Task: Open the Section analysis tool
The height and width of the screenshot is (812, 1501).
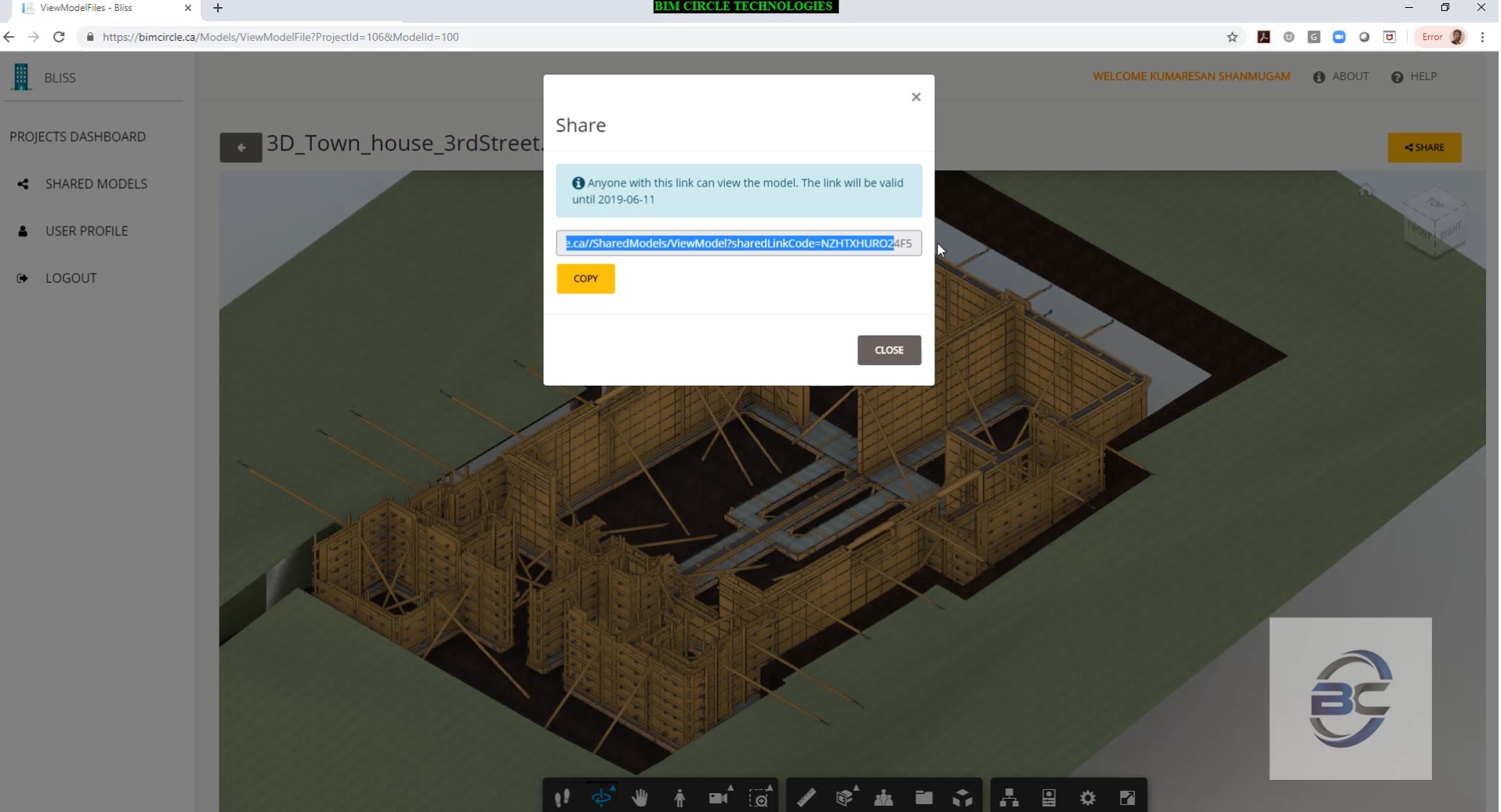Action: coord(845,798)
